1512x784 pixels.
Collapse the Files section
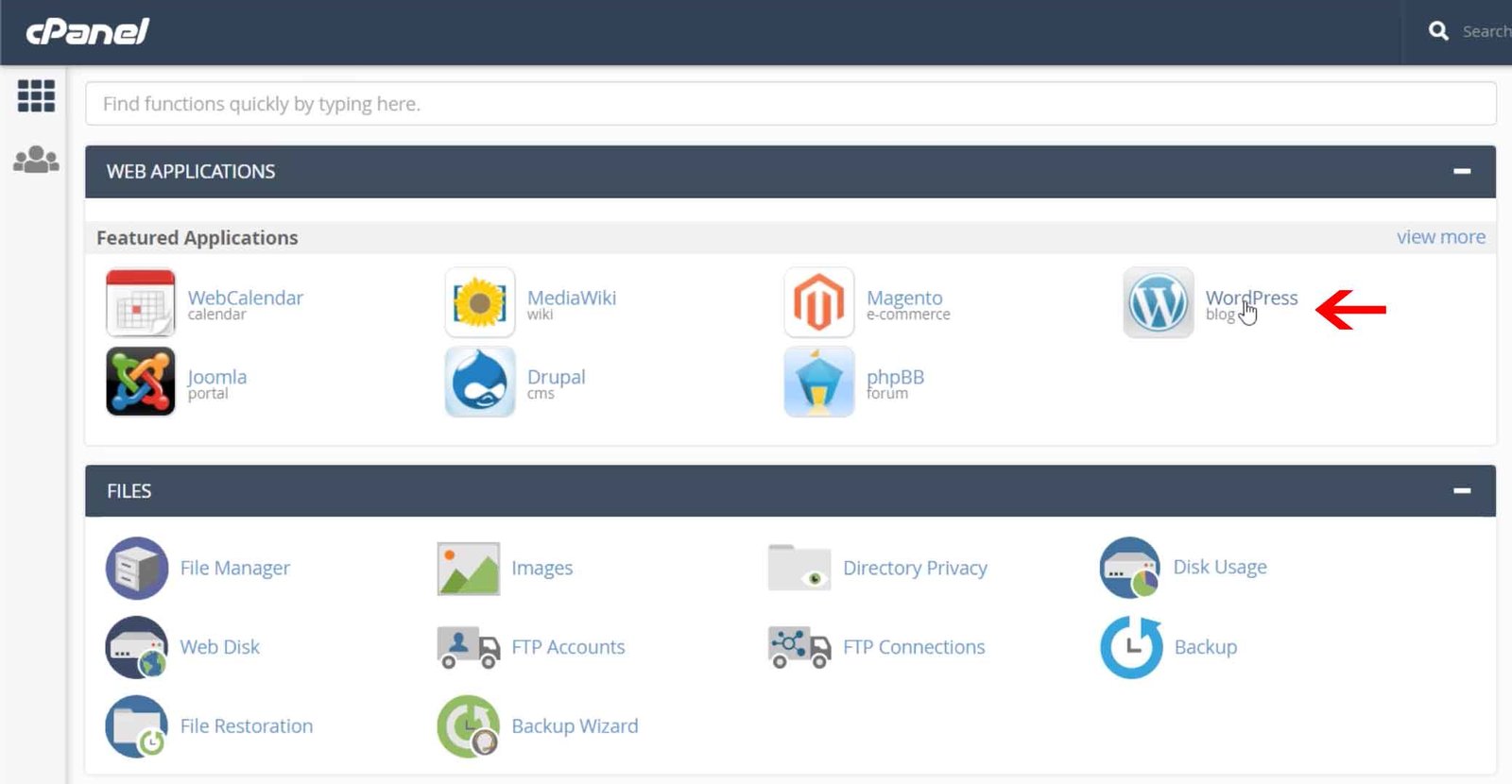(1462, 490)
